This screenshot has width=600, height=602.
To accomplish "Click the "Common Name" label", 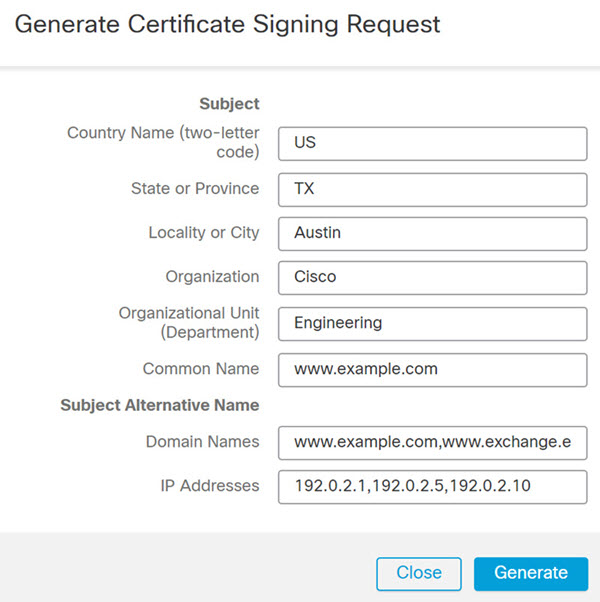I will tap(200, 369).
